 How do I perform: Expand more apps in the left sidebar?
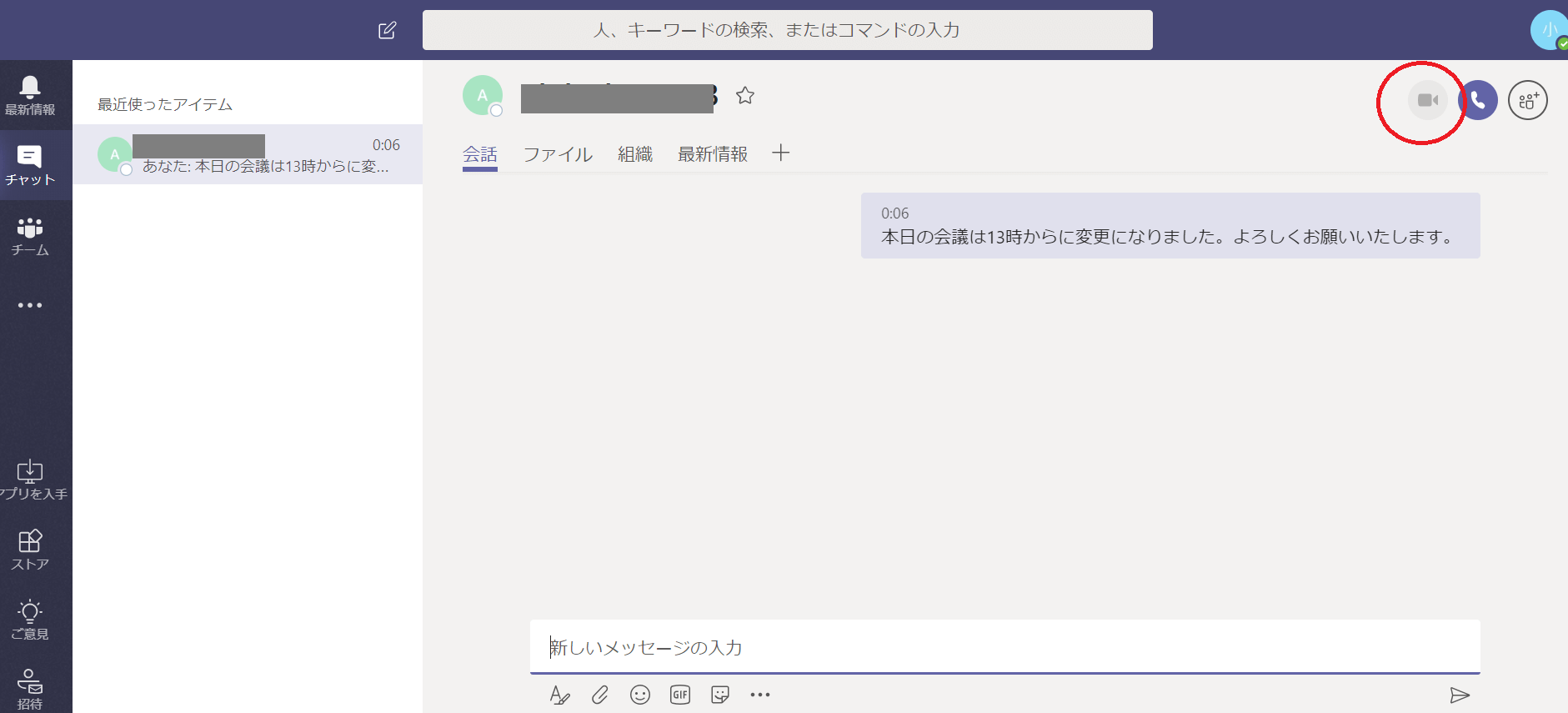(x=30, y=305)
